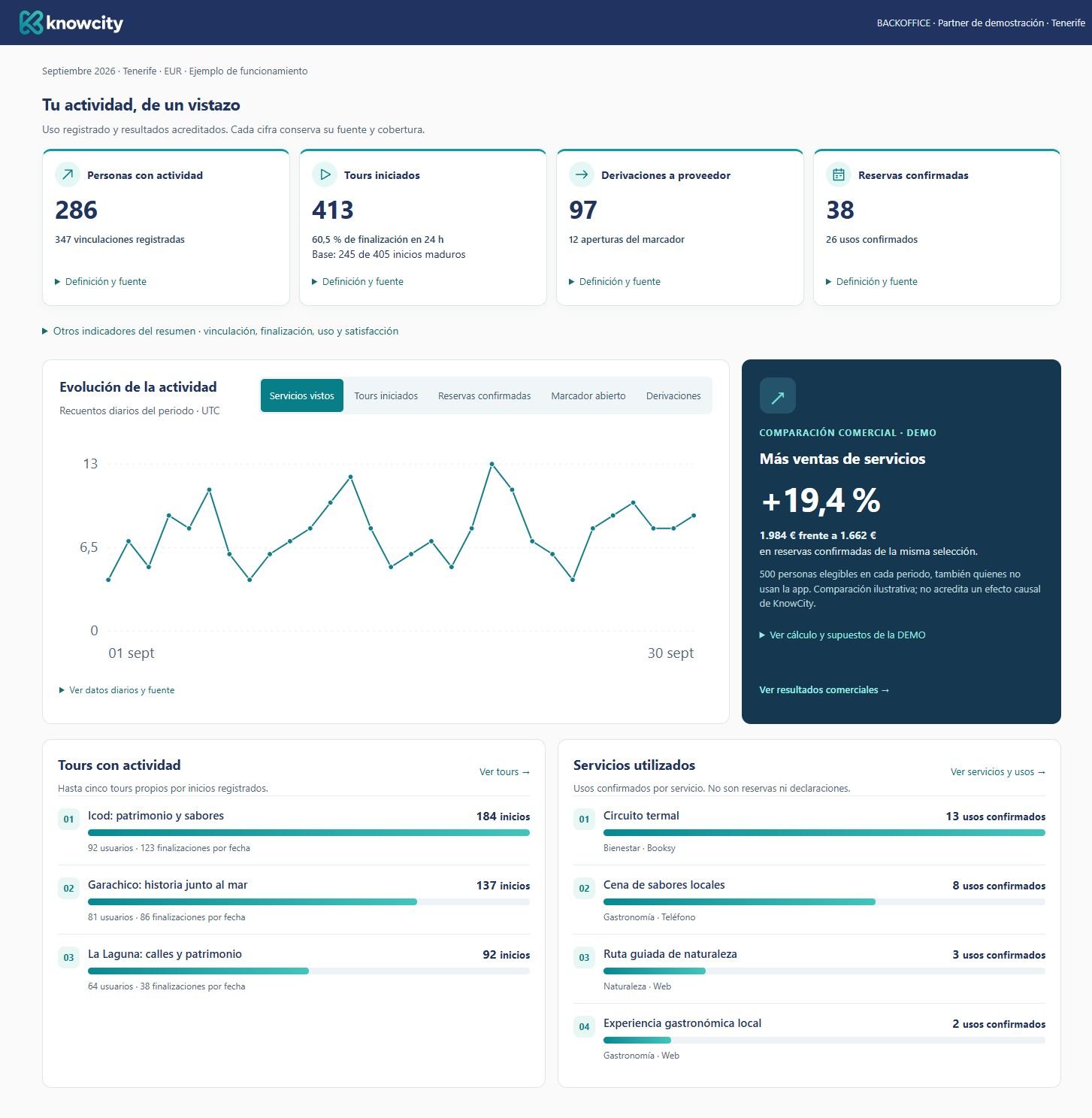Select the Servicios vistos tab
Viewport: 1092px width, 1118px height.
(302, 395)
